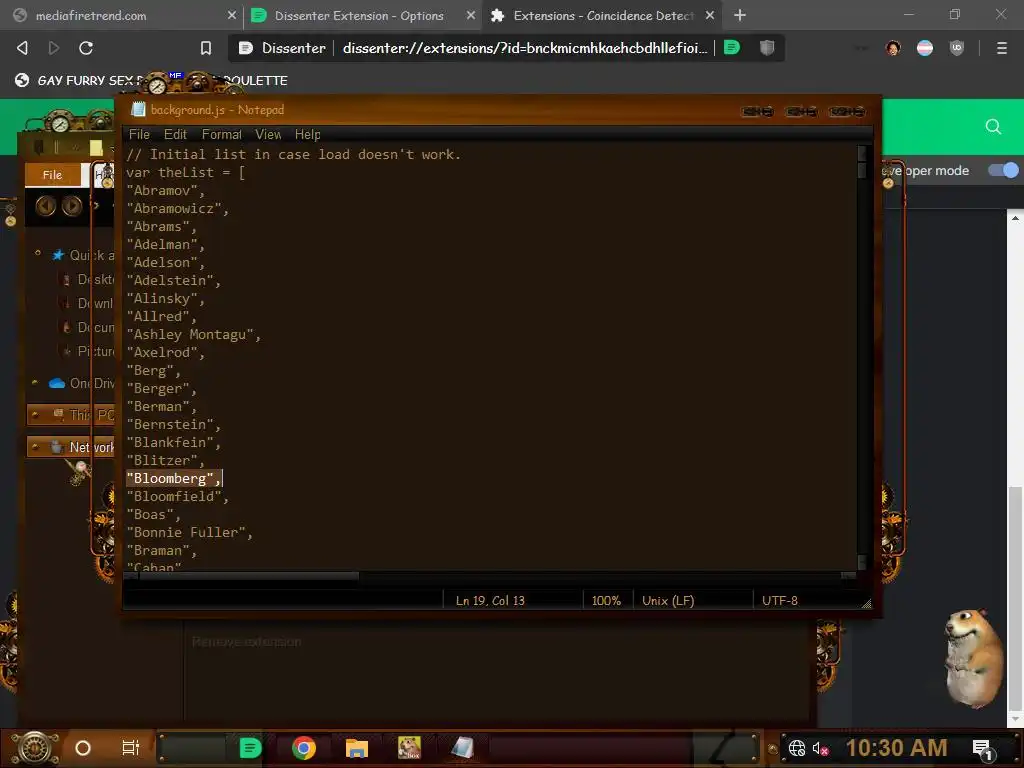This screenshot has width=1024, height=768.
Task: Select Desktop in File Explorer sidebar
Action: pos(88,280)
